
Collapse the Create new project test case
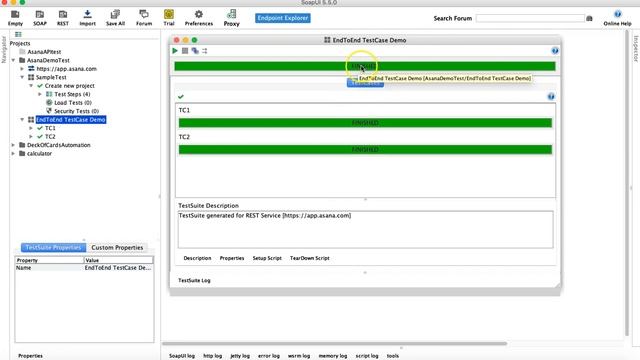[31, 86]
